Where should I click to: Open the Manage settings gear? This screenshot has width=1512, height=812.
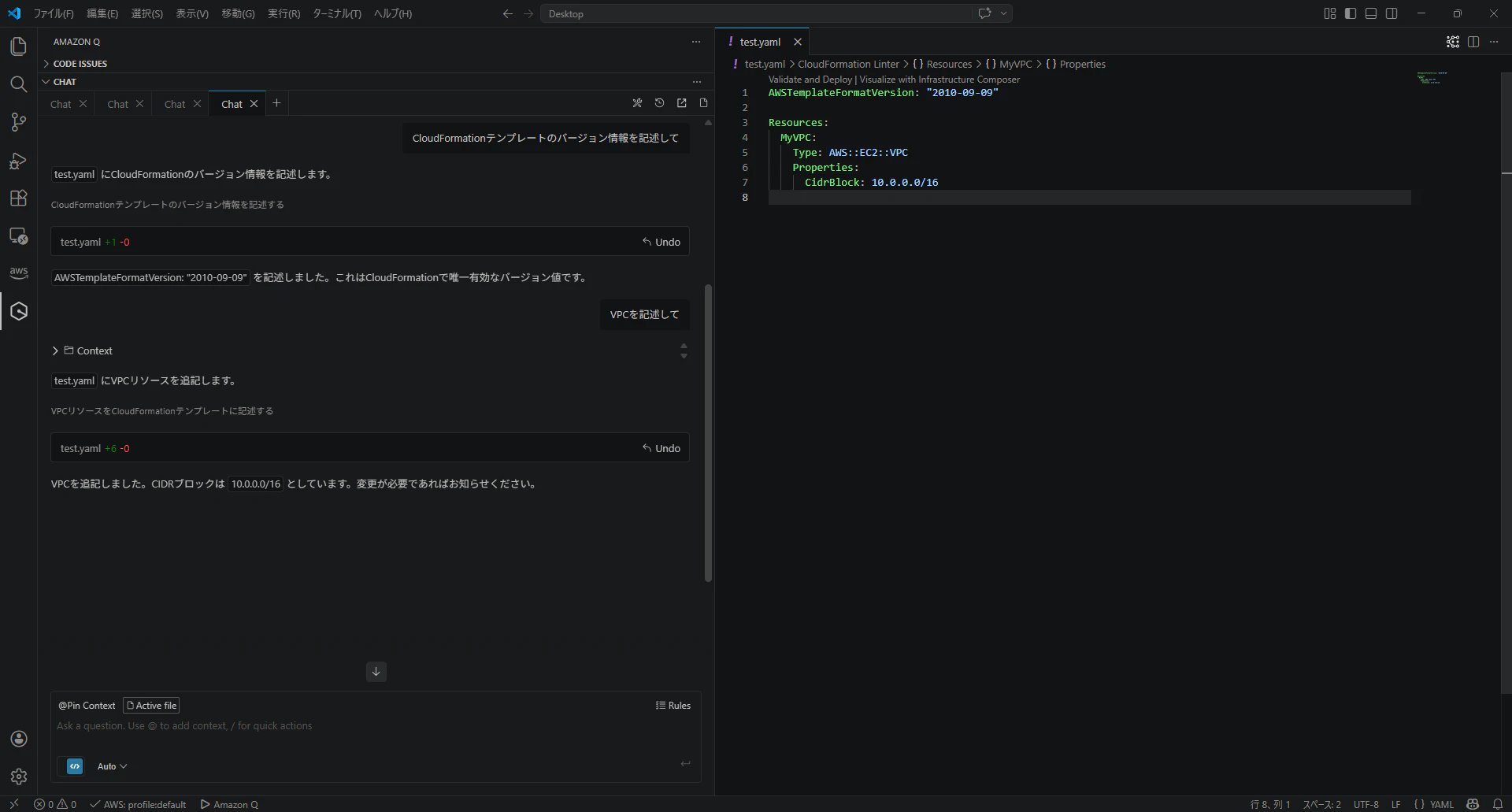click(x=19, y=777)
